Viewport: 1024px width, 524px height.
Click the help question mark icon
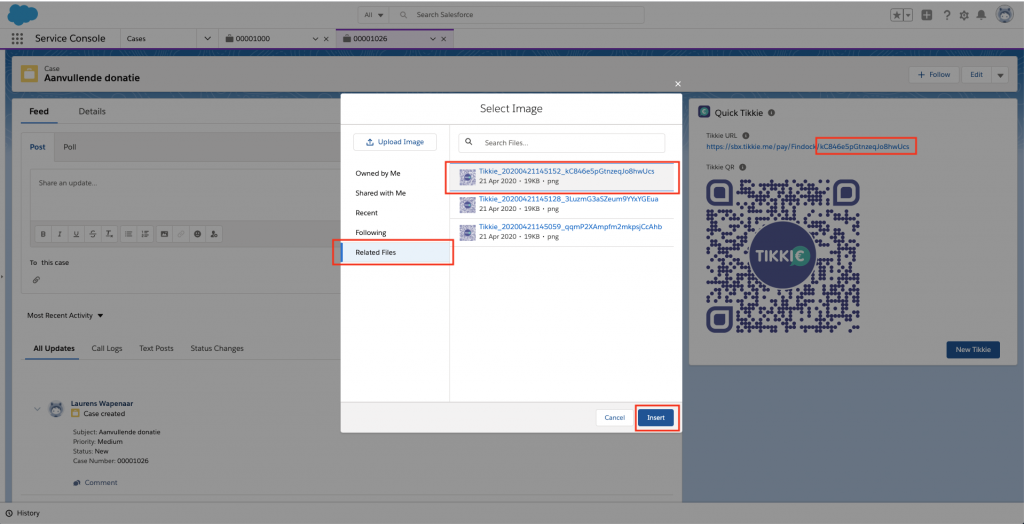[946, 15]
